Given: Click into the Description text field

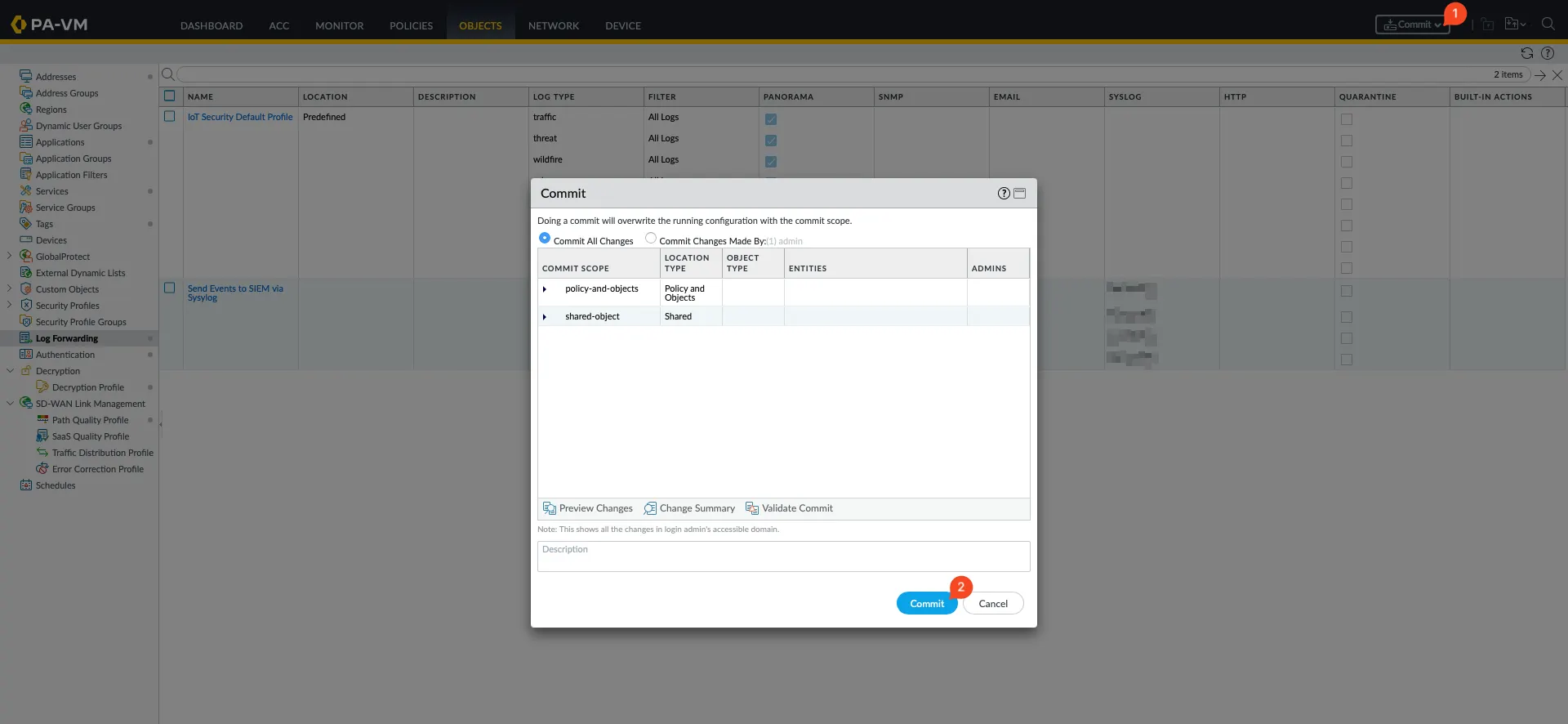Looking at the screenshot, I should click(x=783, y=556).
